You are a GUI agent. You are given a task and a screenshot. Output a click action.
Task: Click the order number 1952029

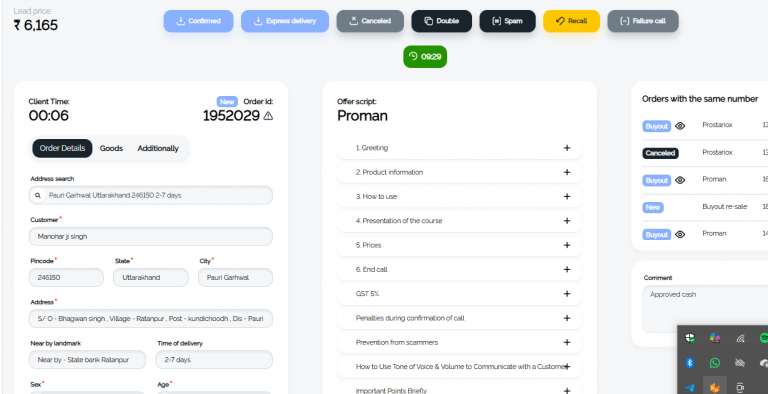[231, 116]
